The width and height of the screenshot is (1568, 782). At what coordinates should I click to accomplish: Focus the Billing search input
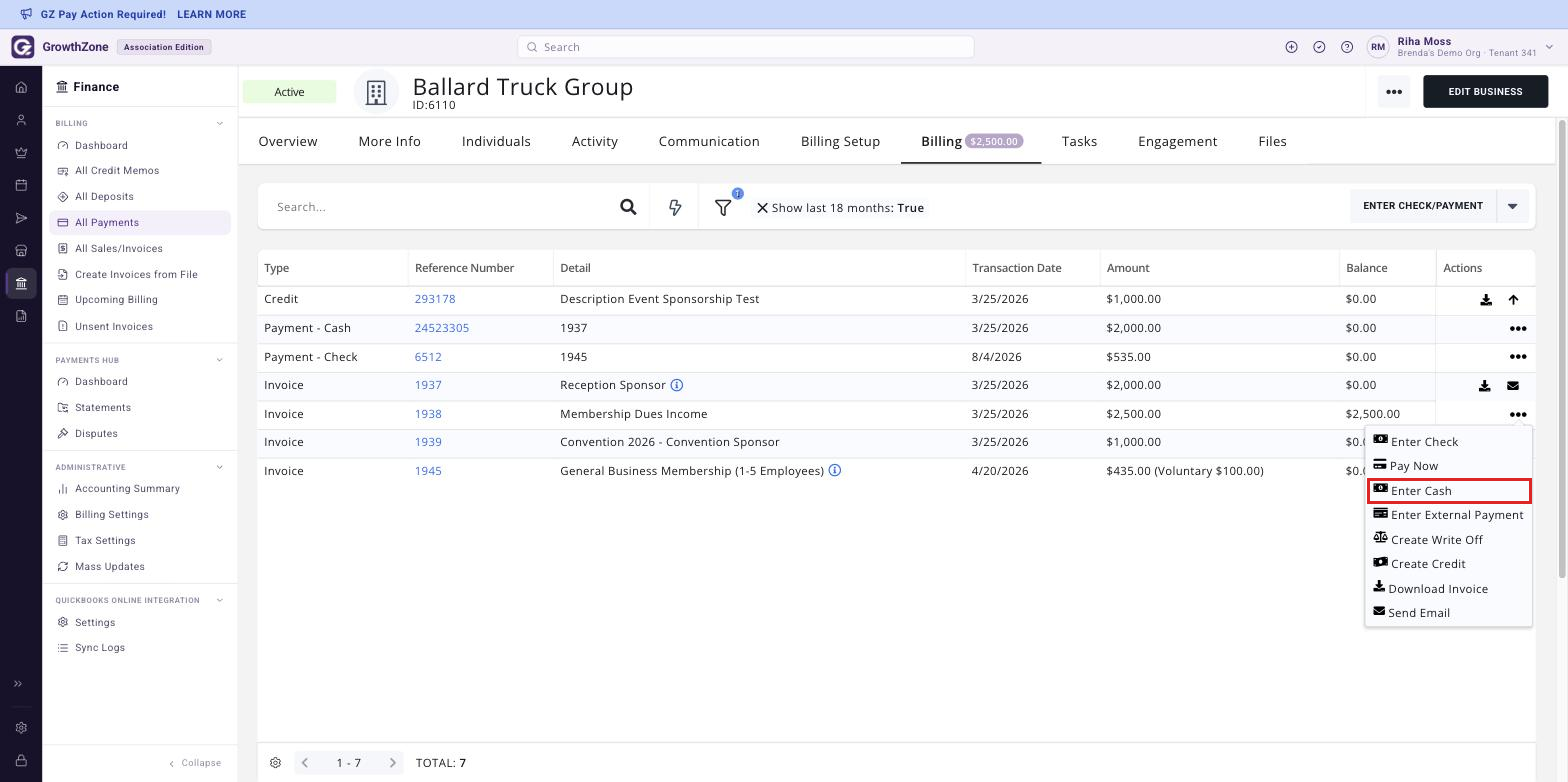(440, 207)
